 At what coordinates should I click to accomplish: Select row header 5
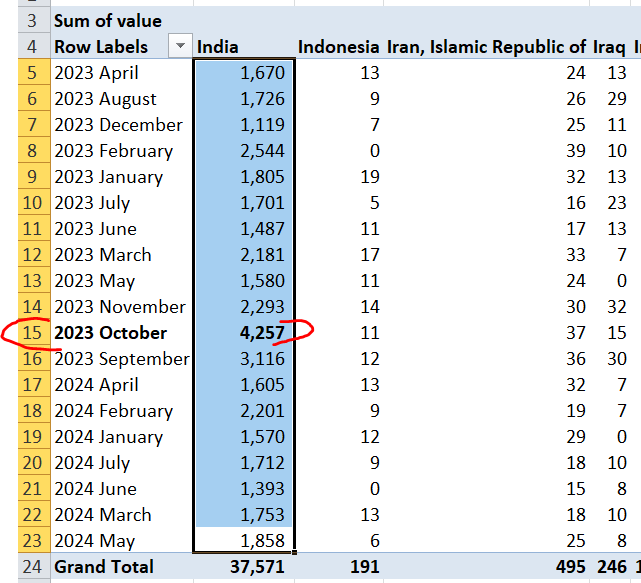(34, 73)
